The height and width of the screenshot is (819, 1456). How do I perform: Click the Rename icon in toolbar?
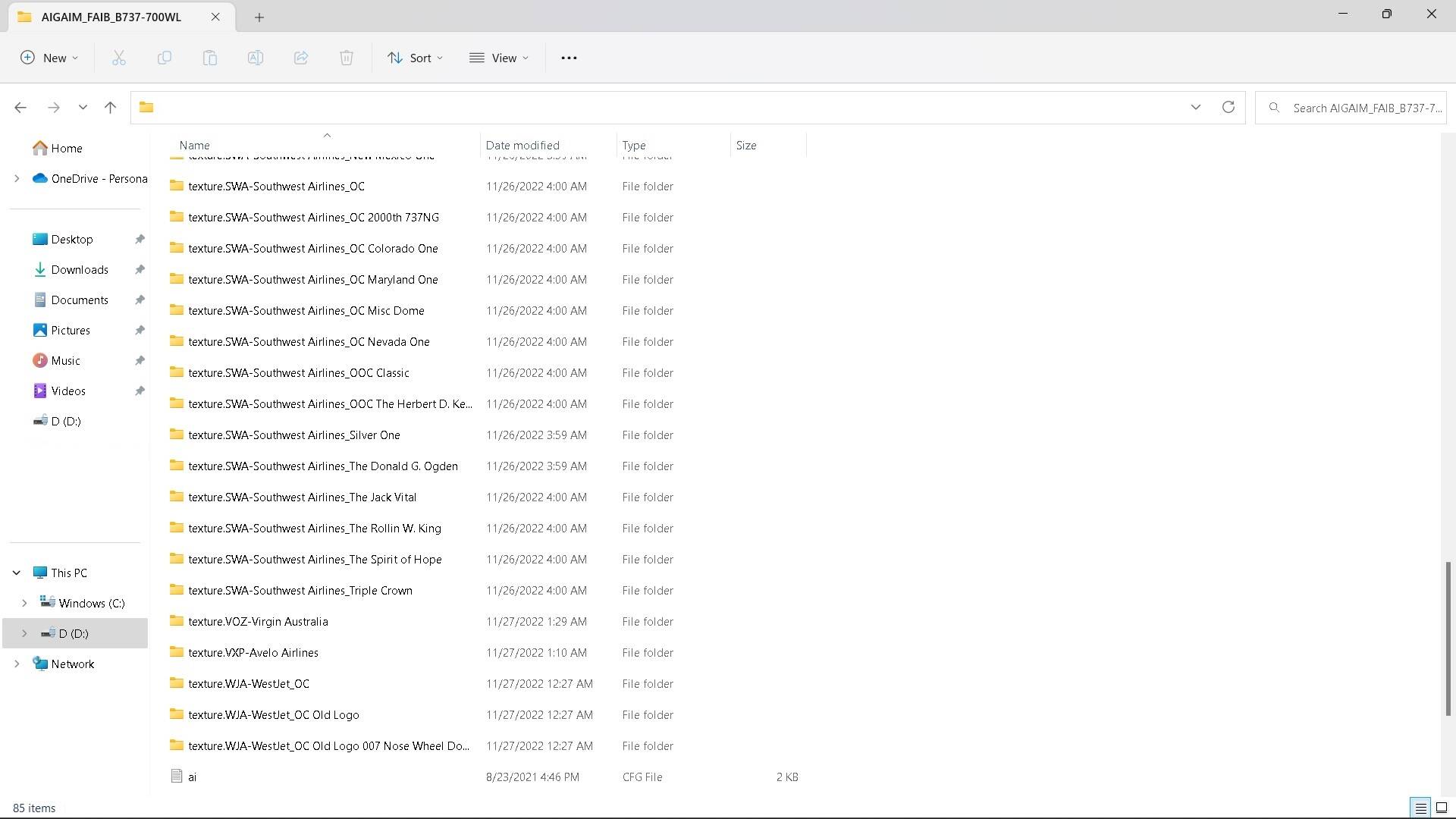click(x=256, y=58)
